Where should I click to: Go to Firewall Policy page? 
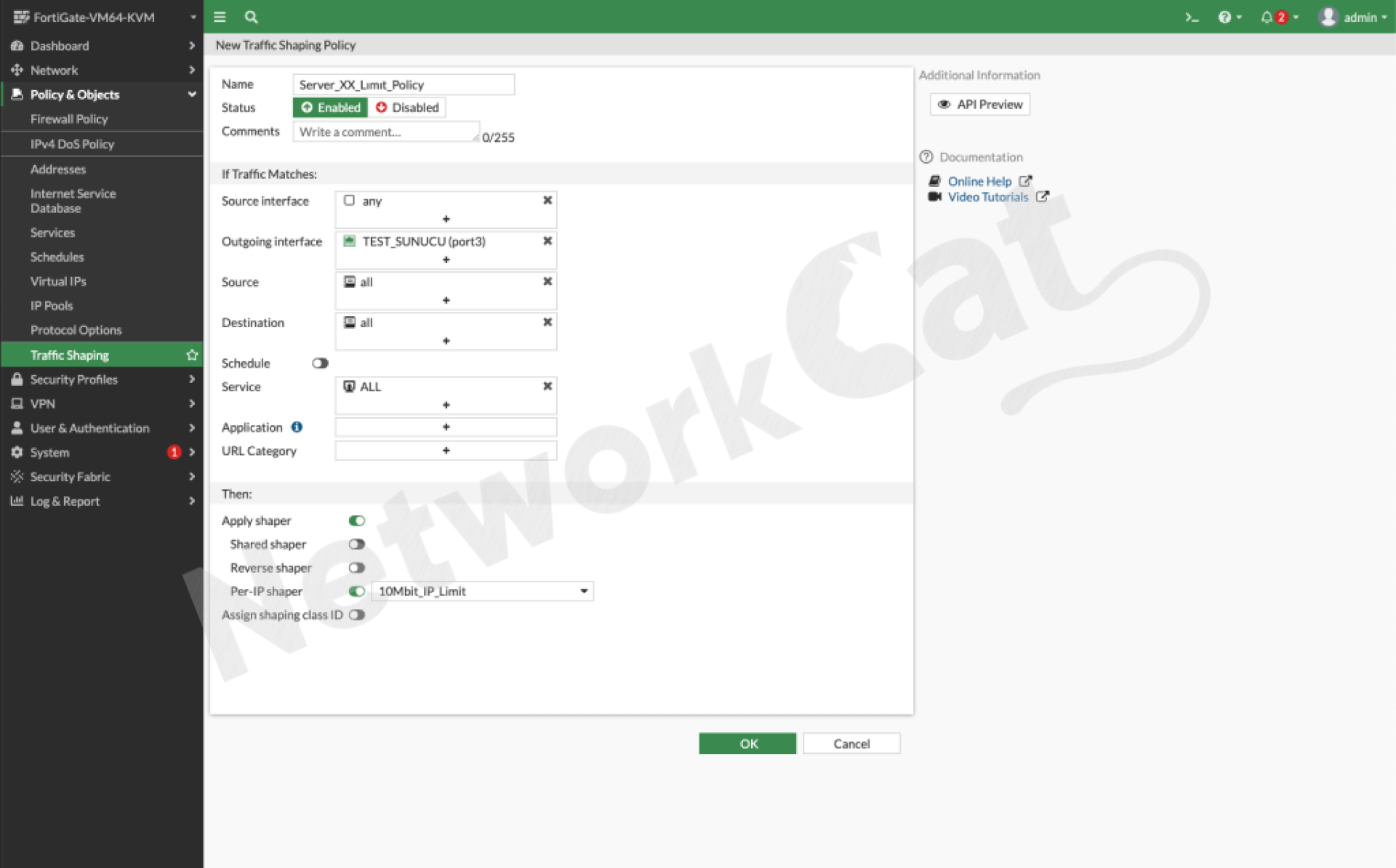point(69,118)
